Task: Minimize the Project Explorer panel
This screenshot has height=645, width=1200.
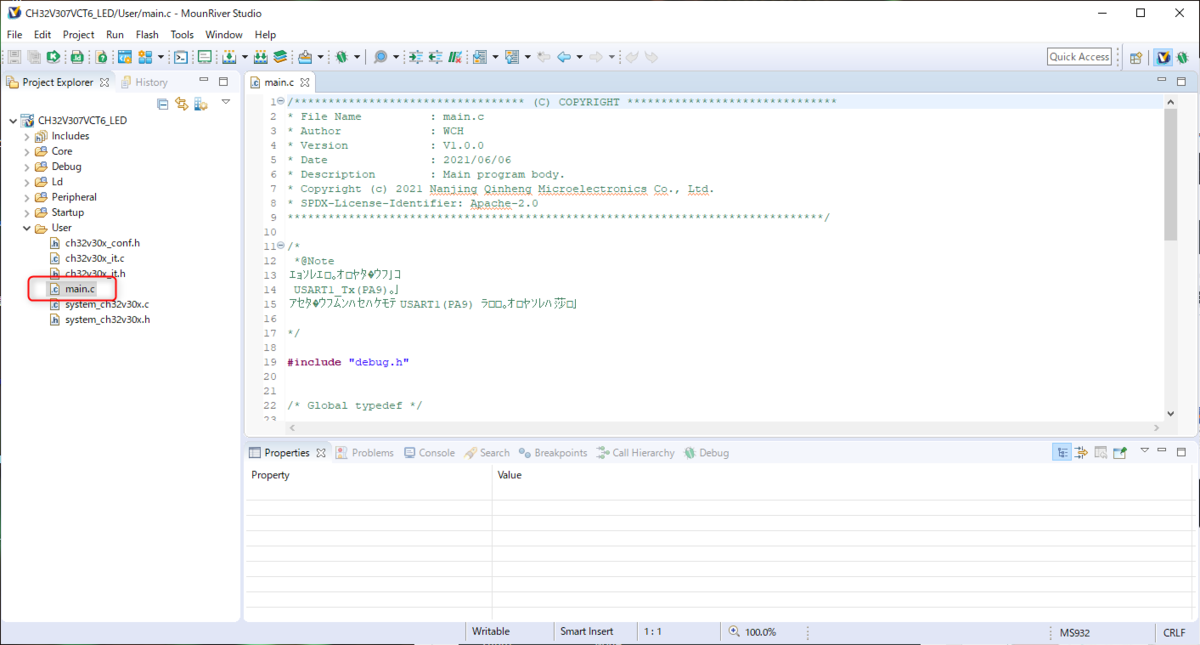Action: [203, 80]
